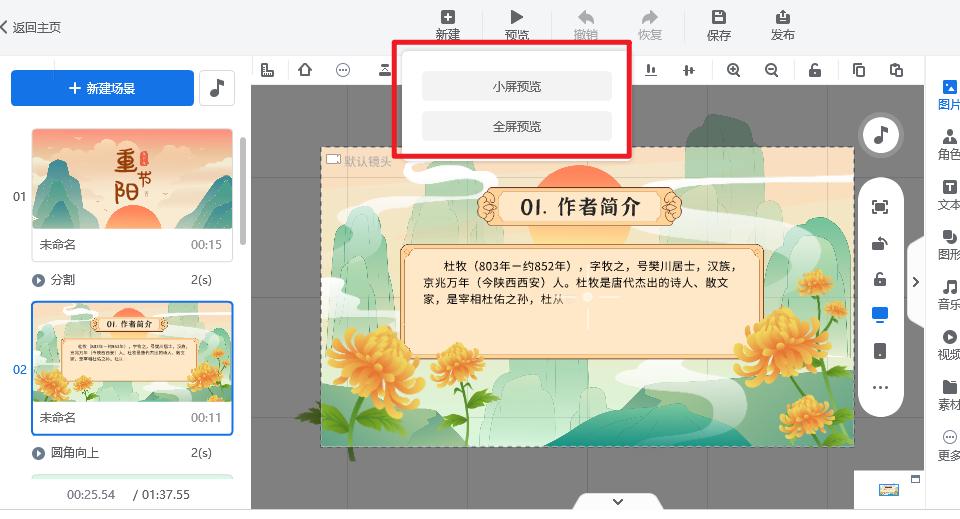Open the 角色 tab in sidebar
This screenshot has width=960, height=519.
coord(948,144)
